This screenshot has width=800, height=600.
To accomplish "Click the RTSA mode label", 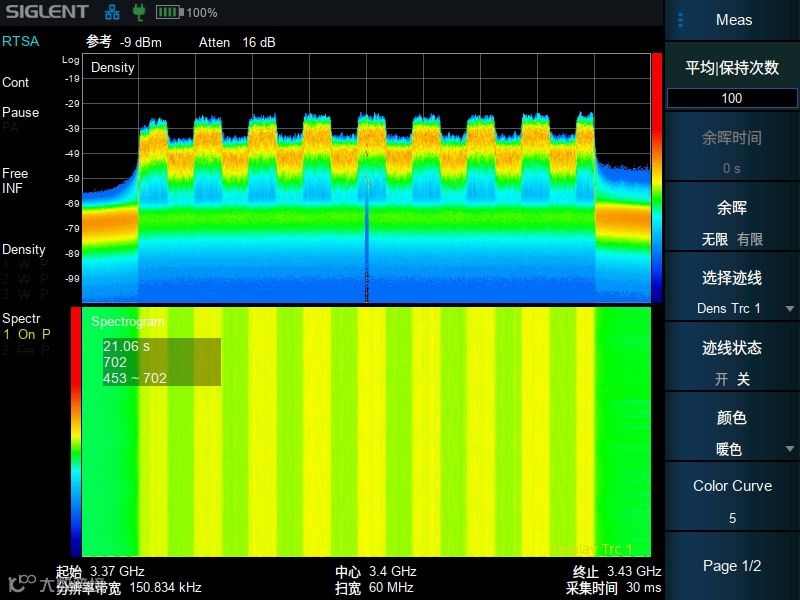I will coord(20,41).
